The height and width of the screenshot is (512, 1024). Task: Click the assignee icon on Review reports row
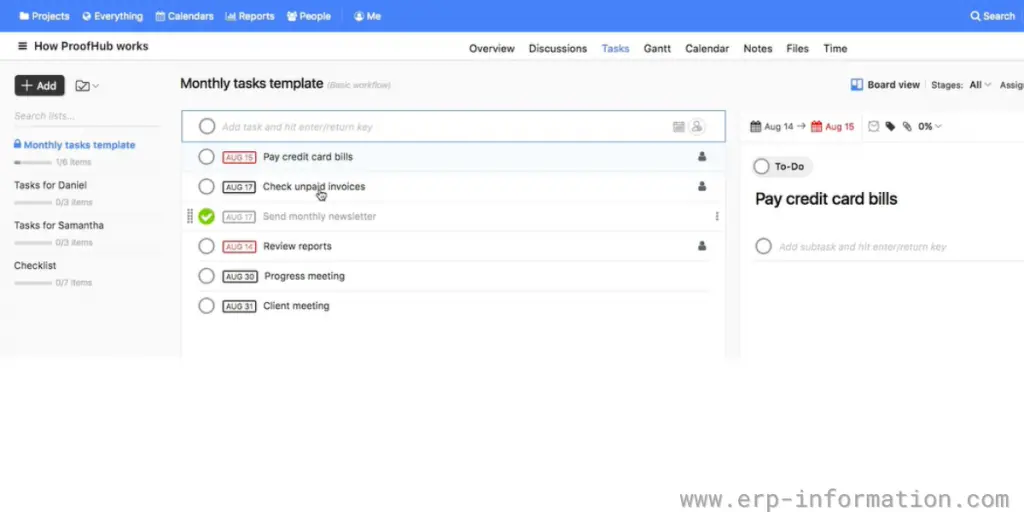[x=702, y=246]
